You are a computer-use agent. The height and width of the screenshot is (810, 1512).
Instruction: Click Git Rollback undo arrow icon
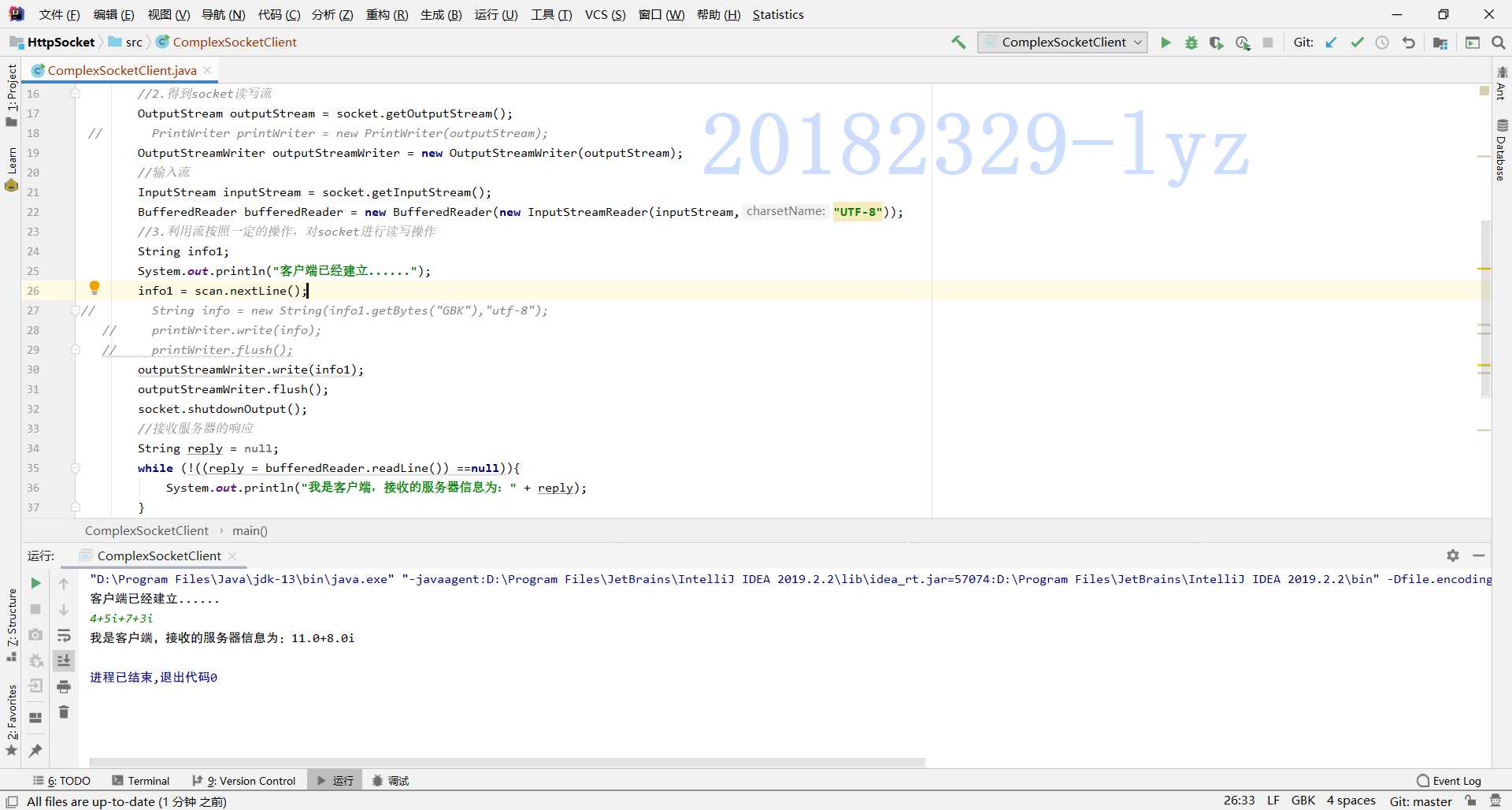[x=1409, y=43]
